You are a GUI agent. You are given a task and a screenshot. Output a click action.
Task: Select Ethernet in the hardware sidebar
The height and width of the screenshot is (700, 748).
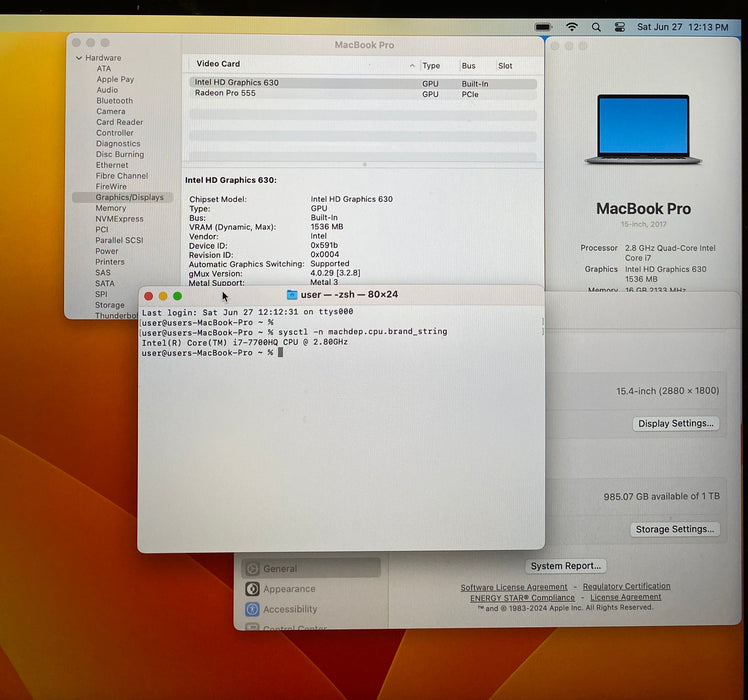[x=112, y=165]
